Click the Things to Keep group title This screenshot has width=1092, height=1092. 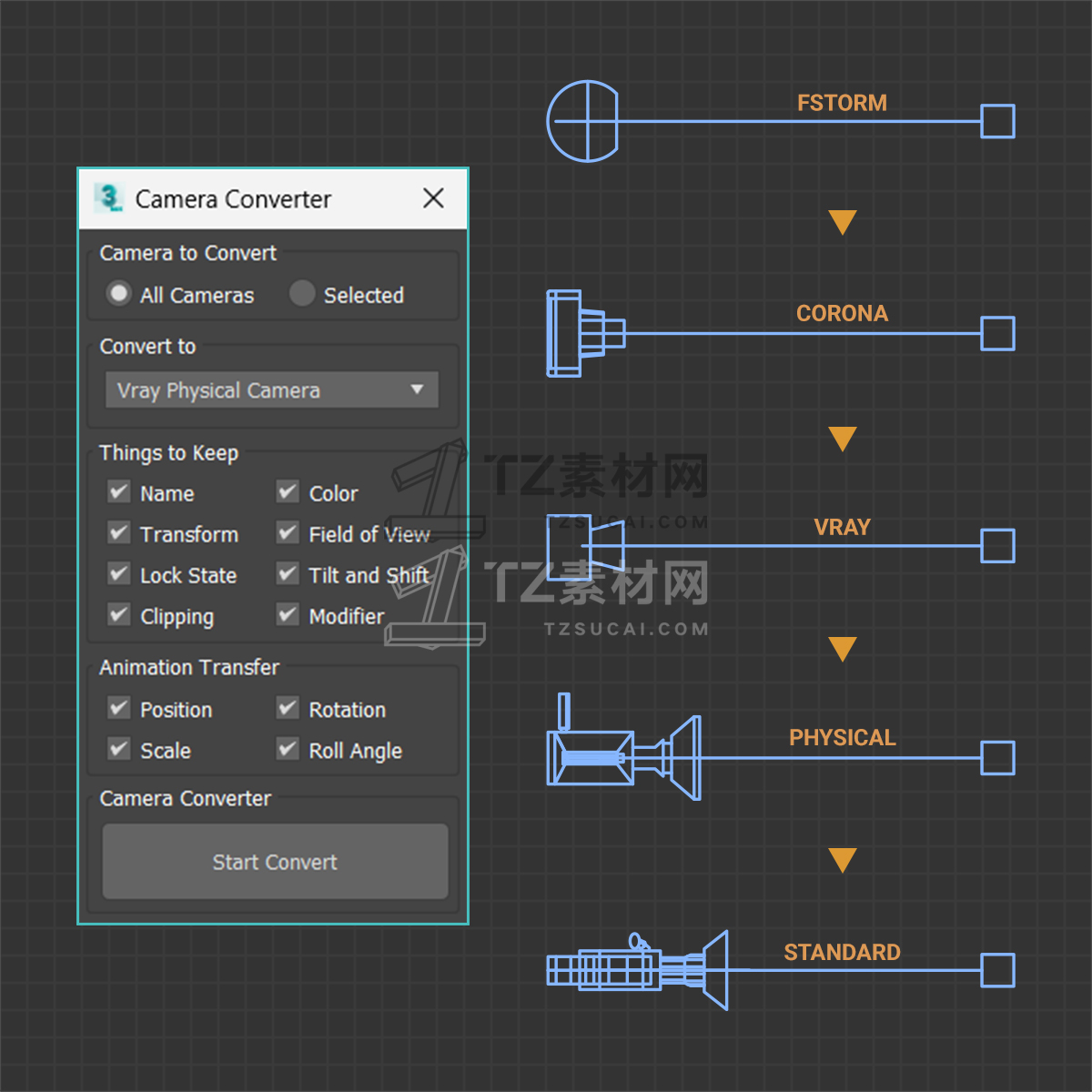[168, 453]
